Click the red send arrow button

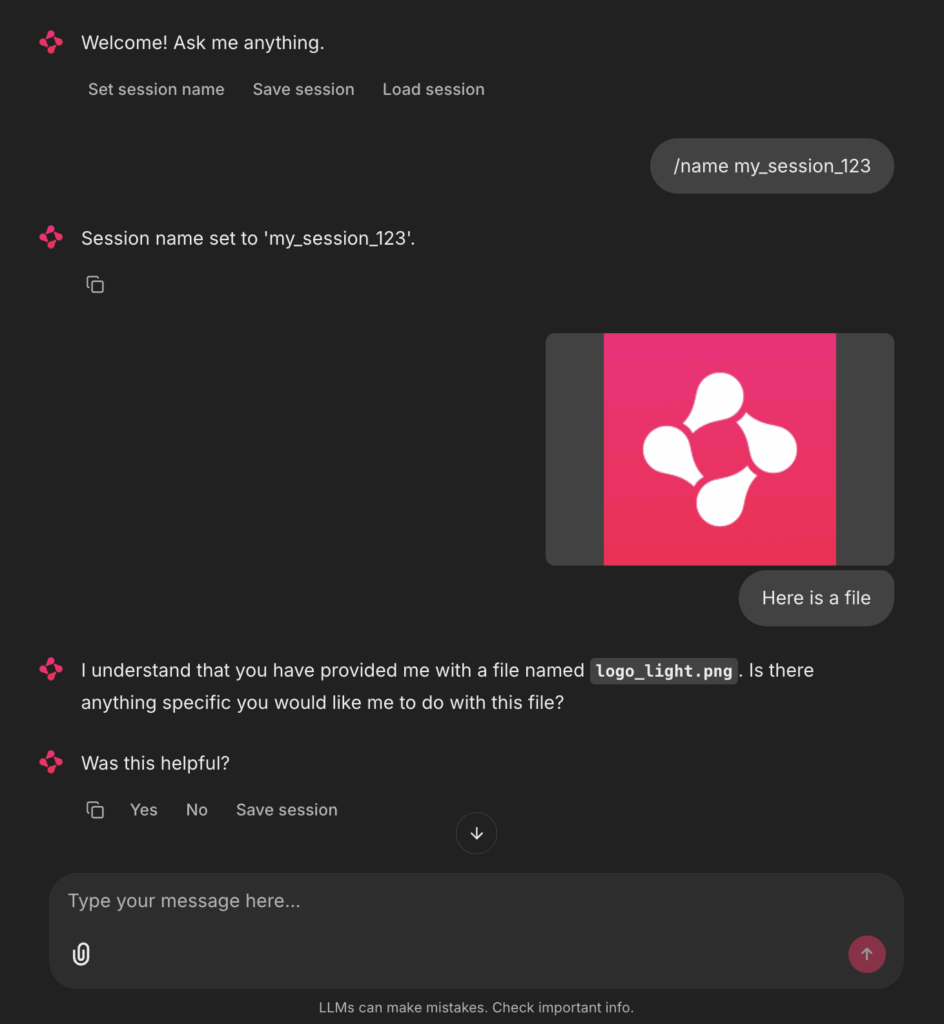pos(866,954)
